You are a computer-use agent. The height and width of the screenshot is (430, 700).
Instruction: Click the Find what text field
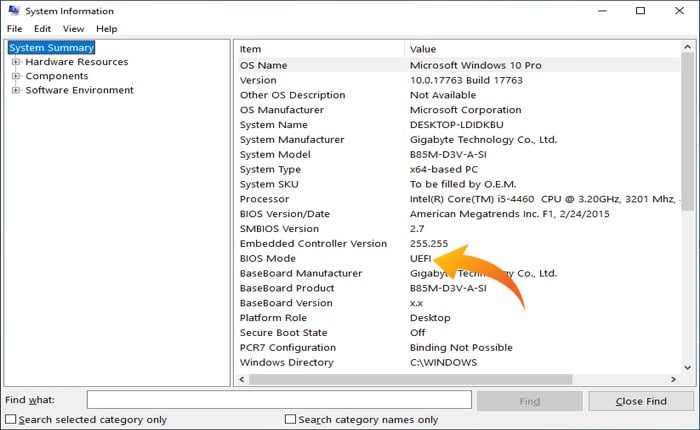(x=278, y=400)
